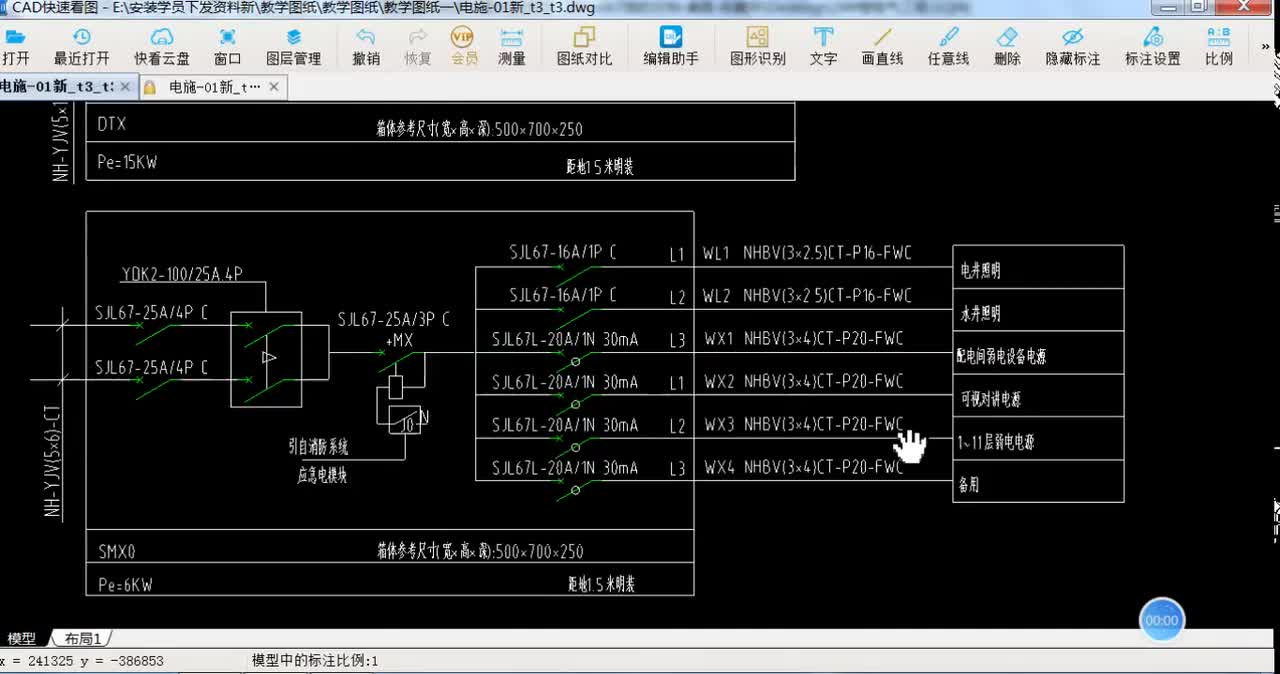
Task: Click the blue 00:00 recording timer button
Action: (x=1162, y=620)
